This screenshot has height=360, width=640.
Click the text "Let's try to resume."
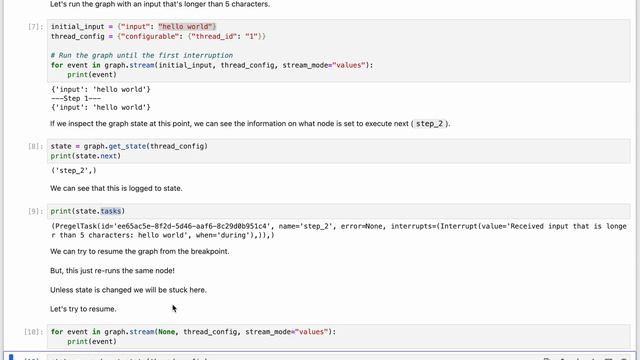(83, 309)
